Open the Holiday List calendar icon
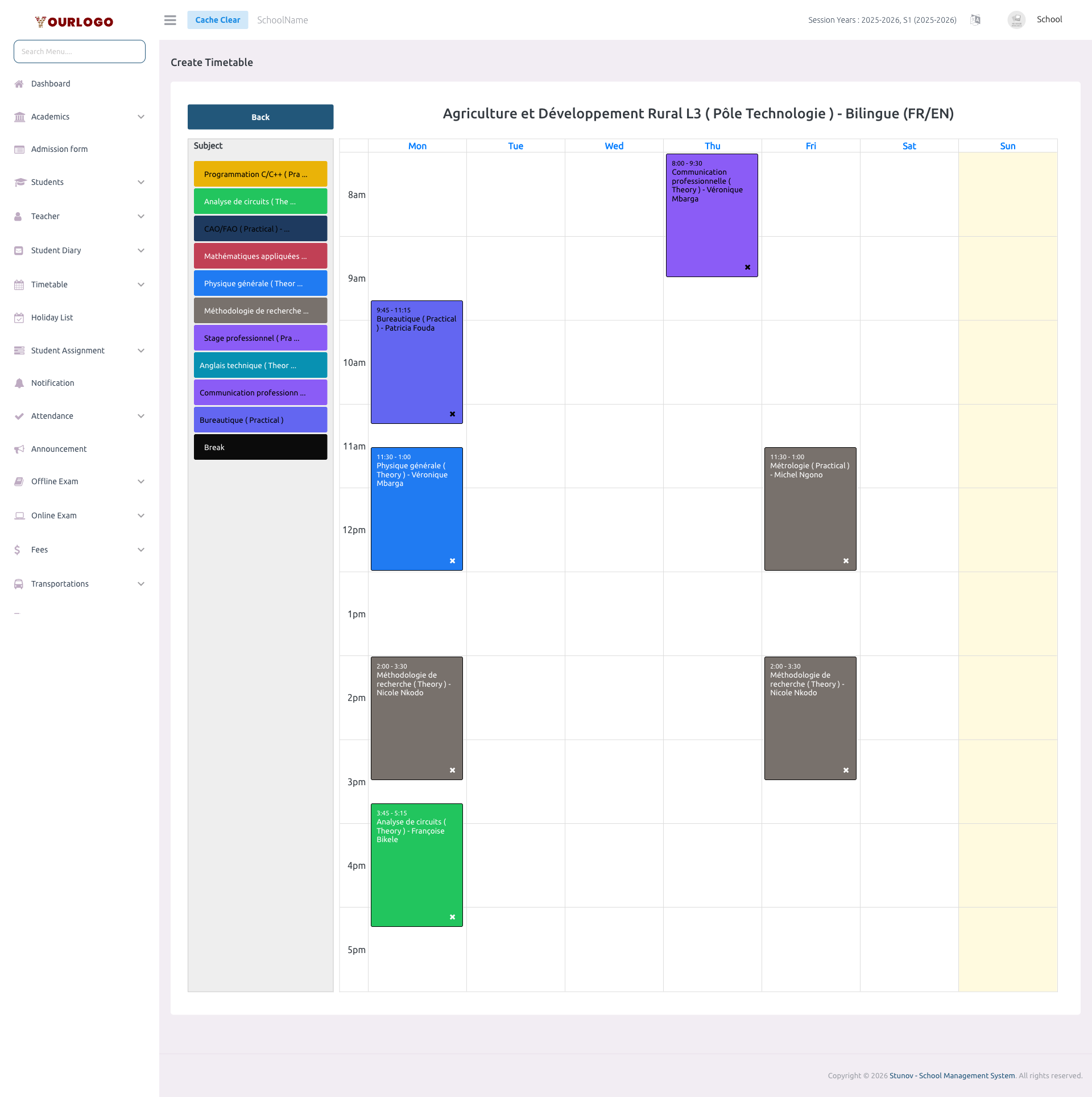This screenshot has width=1092, height=1097. click(19, 317)
